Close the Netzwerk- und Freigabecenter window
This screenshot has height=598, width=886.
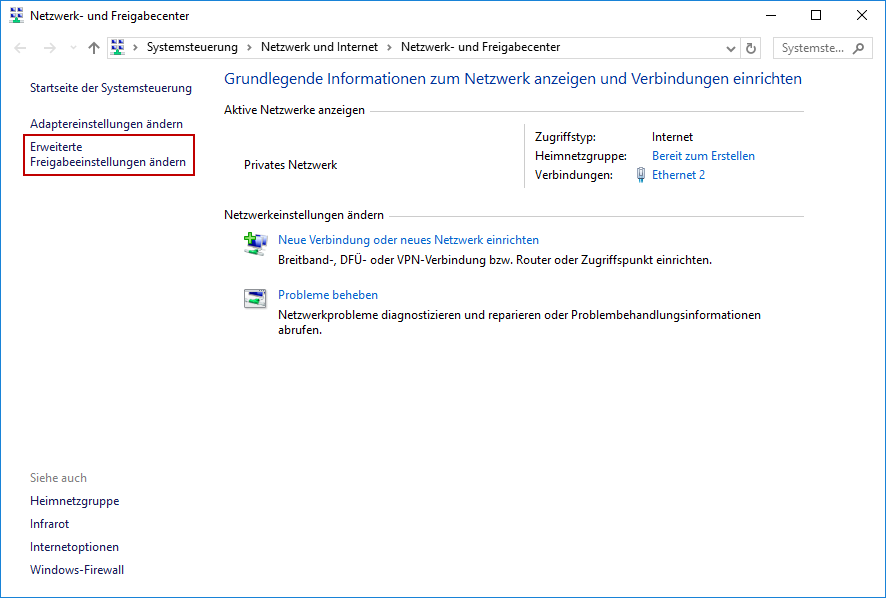[862, 15]
